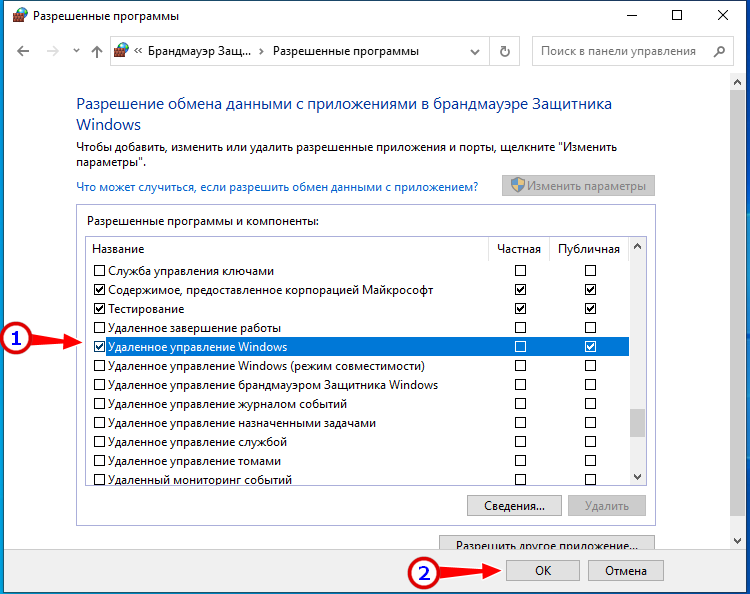
Task: Check Удаленное управление службой checkbox
Action: coord(99,442)
